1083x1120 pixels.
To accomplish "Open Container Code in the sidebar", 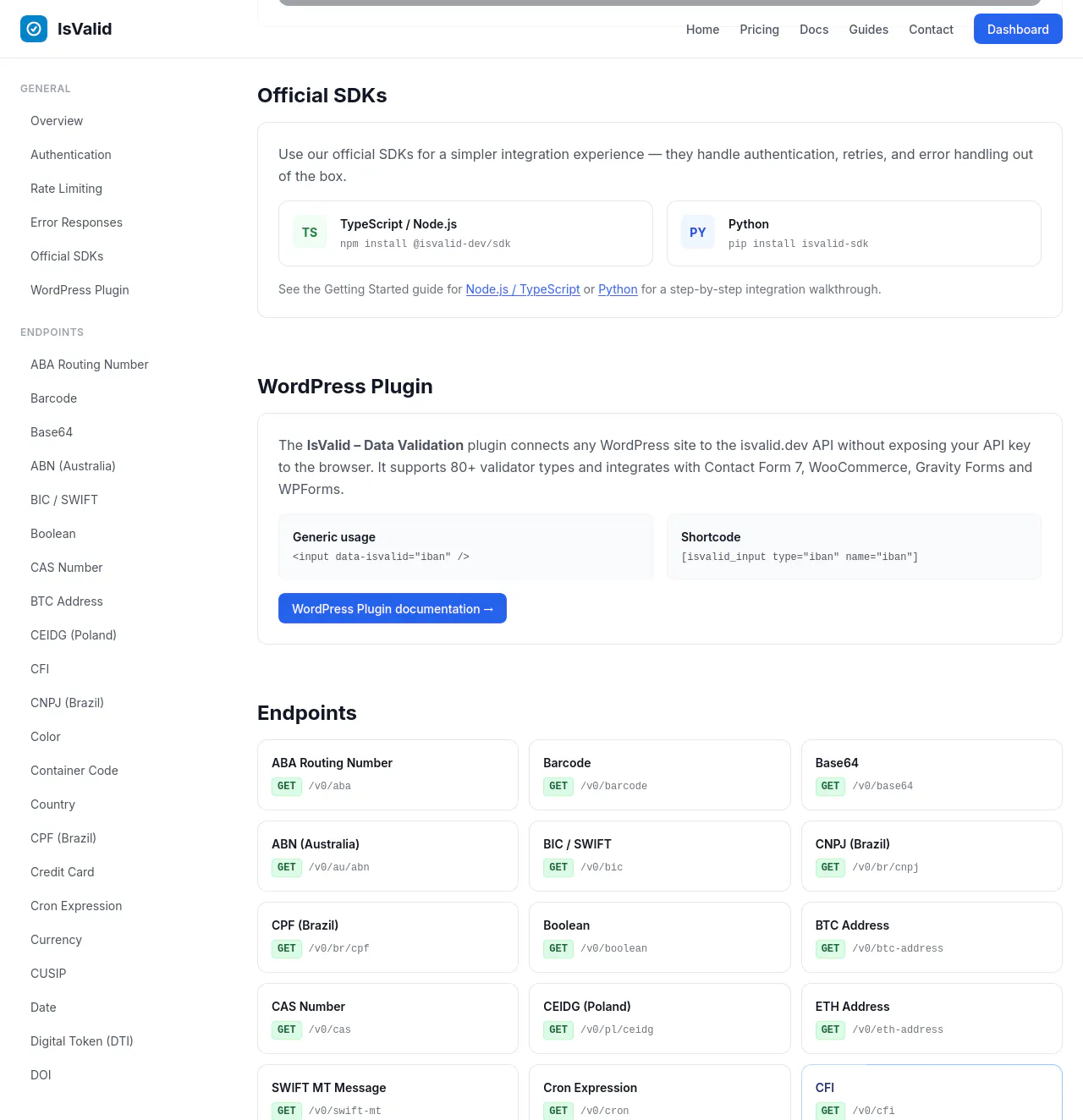I will coord(74,771).
